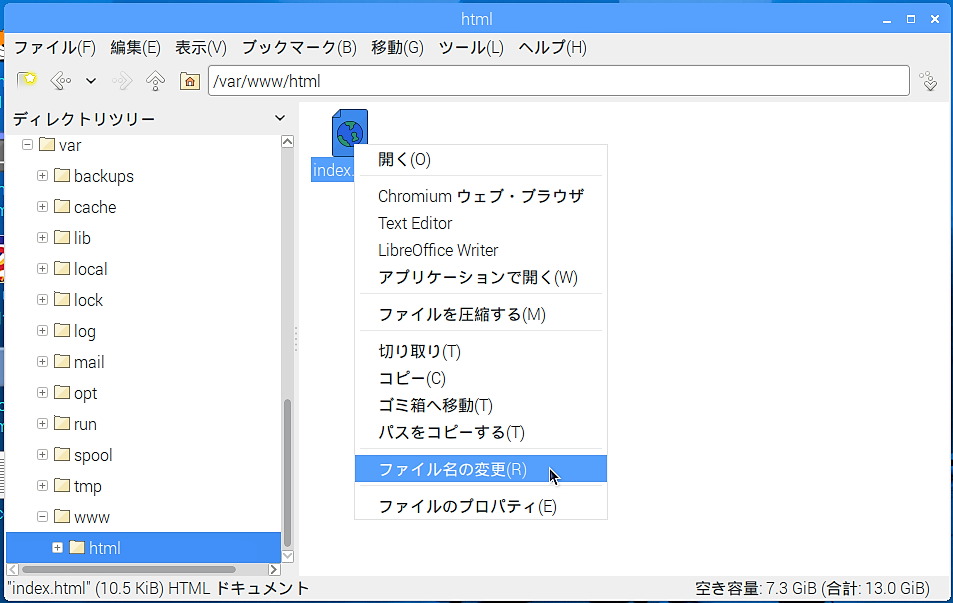953x603 pixels.
Task: Choose コピー(C) copy option
Action: pyautogui.click(x=481, y=378)
